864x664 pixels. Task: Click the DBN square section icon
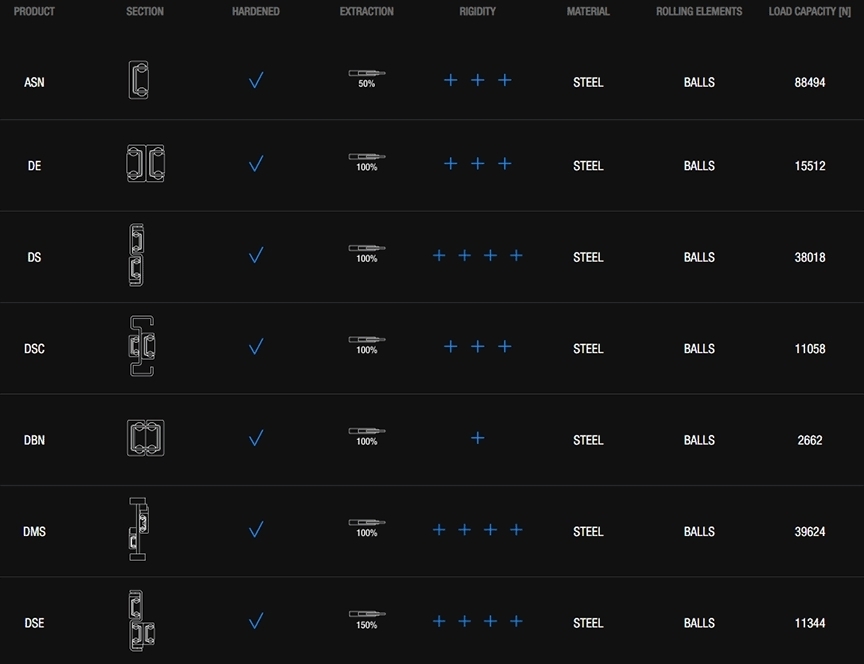[x=145, y=438]
